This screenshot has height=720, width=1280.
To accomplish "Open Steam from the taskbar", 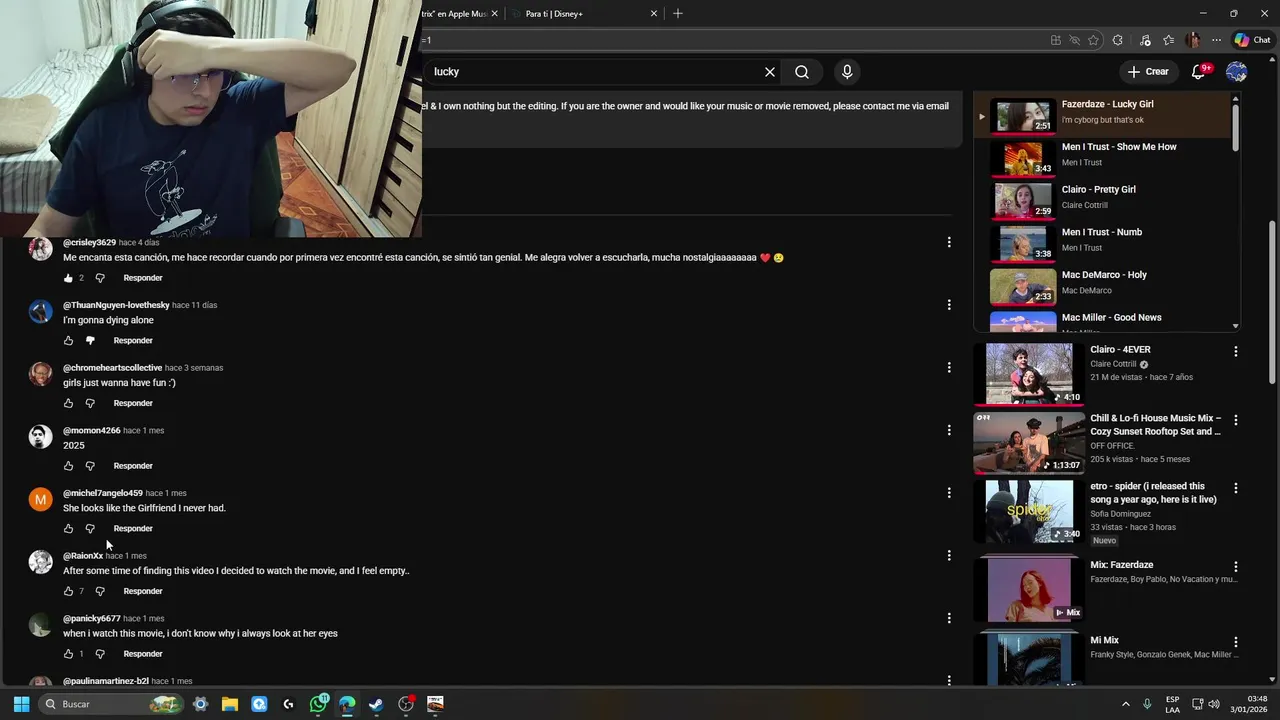I will click(x=376, y=704).
